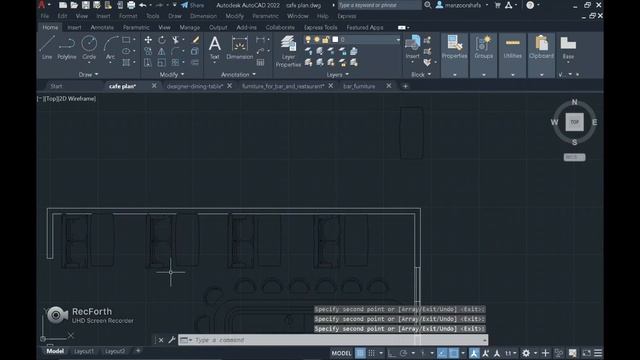Toggle object snap tracking in status bar
Screen dimensions: 640x360
442,353
